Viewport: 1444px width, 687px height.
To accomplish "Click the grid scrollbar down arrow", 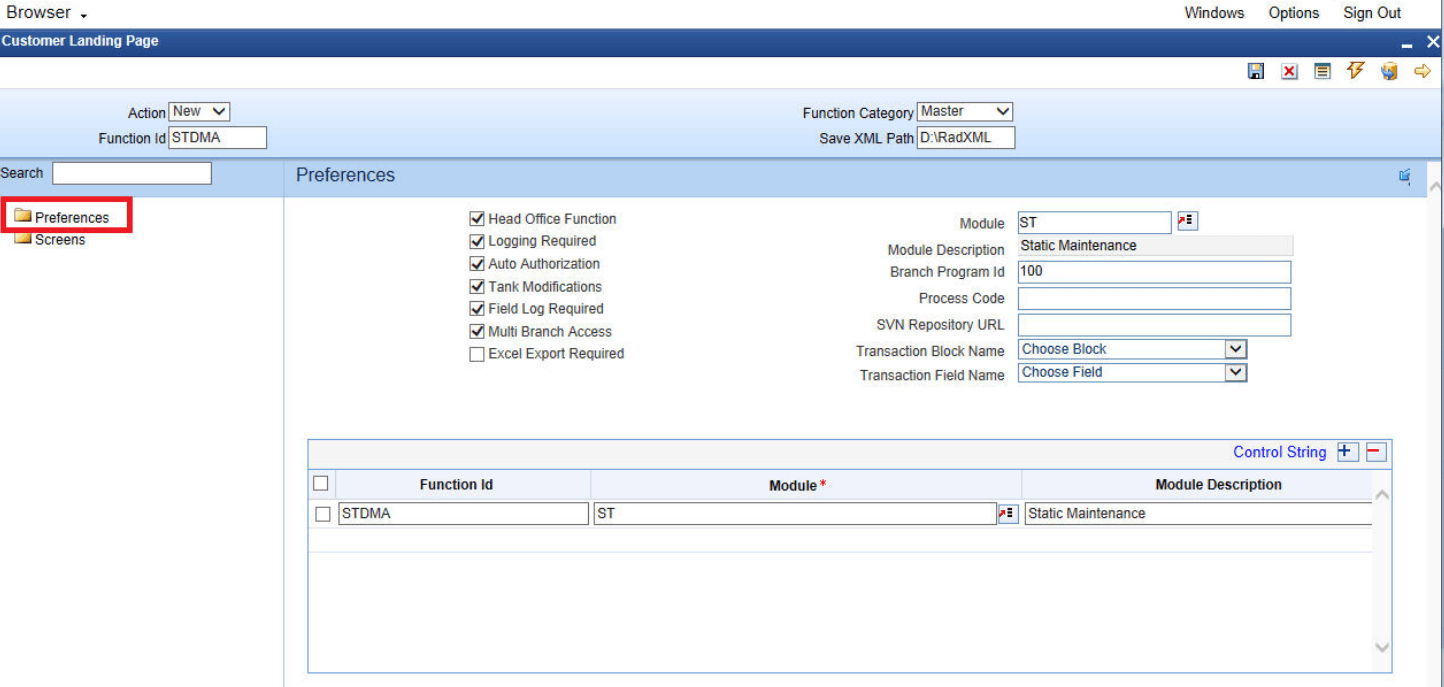I will point(1382,648).
